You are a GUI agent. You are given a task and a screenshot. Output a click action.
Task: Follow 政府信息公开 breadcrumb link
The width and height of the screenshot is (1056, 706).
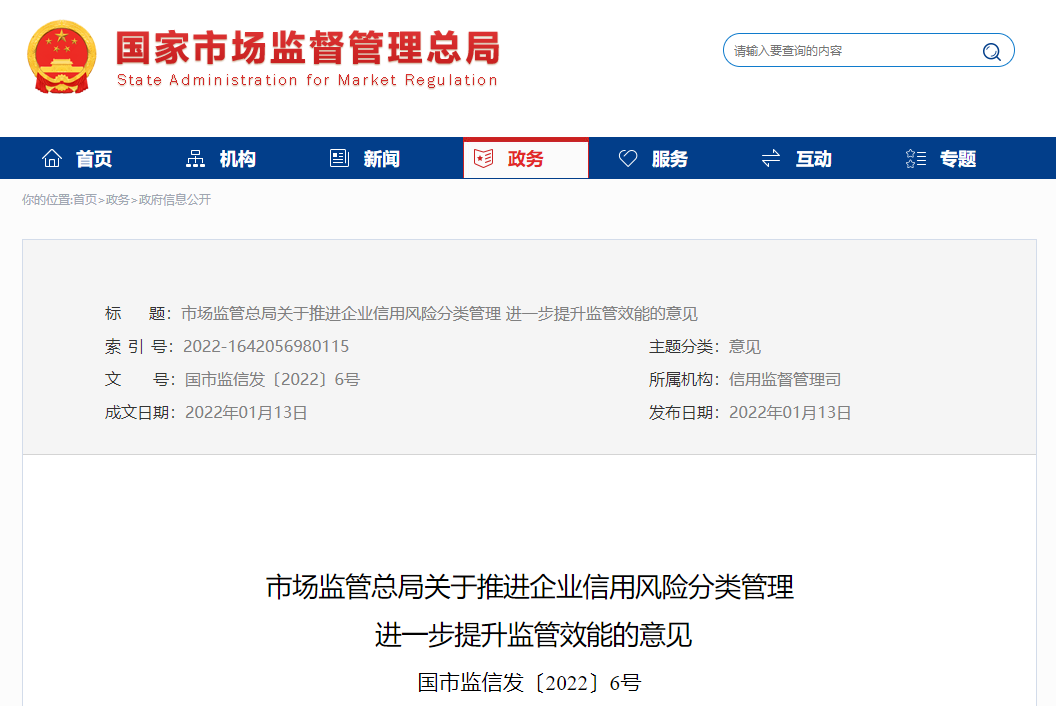175,200
